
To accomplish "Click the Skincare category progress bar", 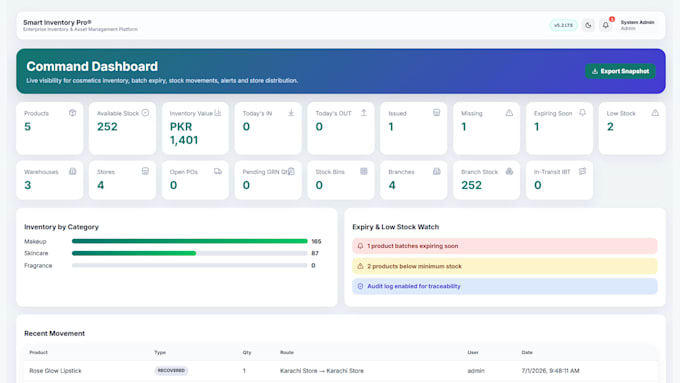I will 190,253.
